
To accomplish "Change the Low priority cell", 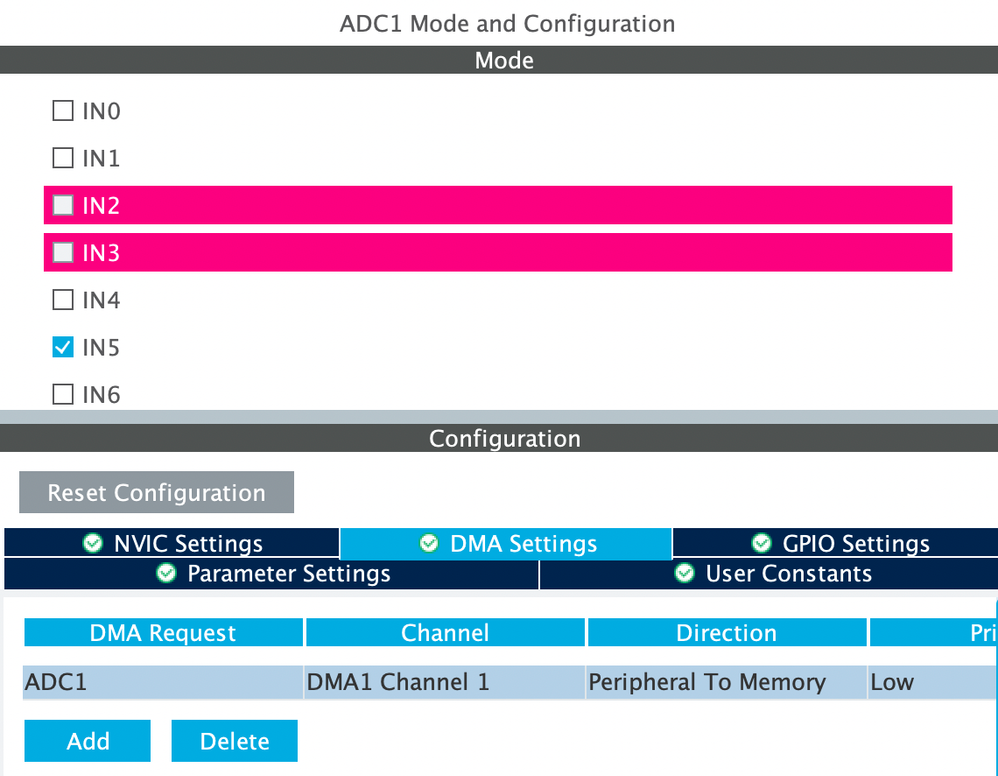I will click(930, 683).
